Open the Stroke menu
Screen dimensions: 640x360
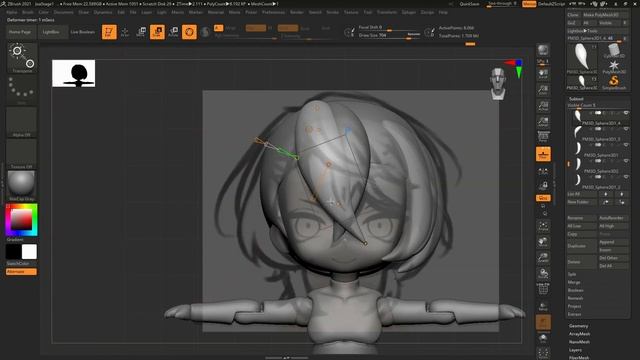[x=332, y=12]
